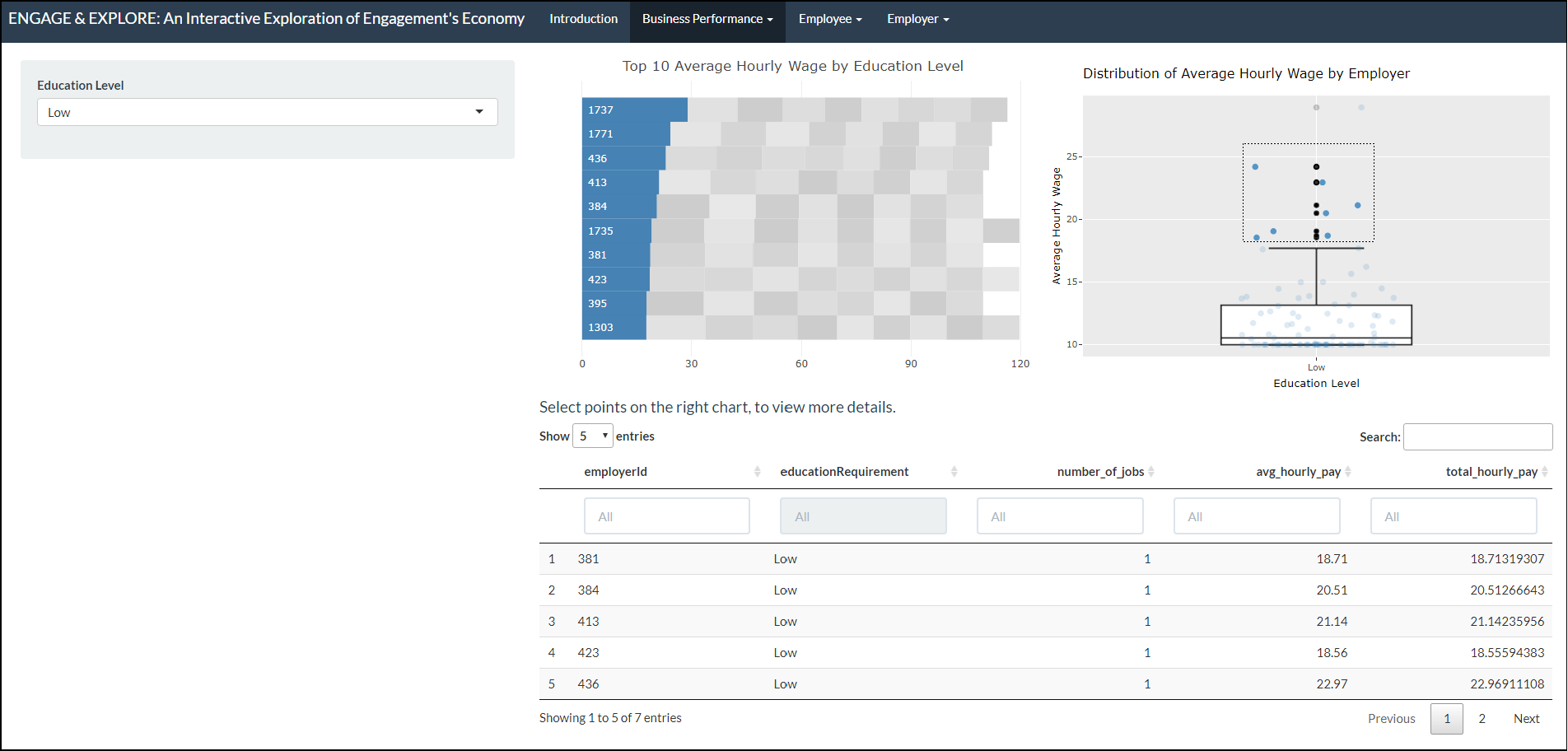Focus the employerId filter box
Image resolution: width=1568 pixels, height=751 pixels.
(x=666, y=516)
